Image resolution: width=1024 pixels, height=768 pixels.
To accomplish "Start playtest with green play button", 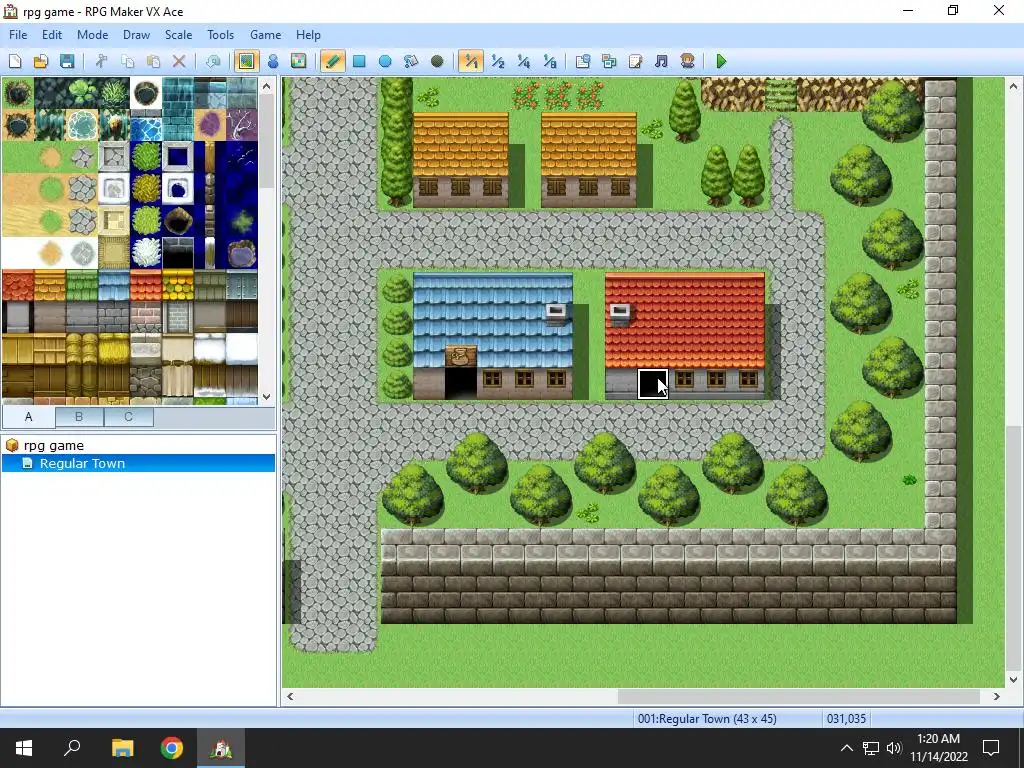I will pos(722,61).
